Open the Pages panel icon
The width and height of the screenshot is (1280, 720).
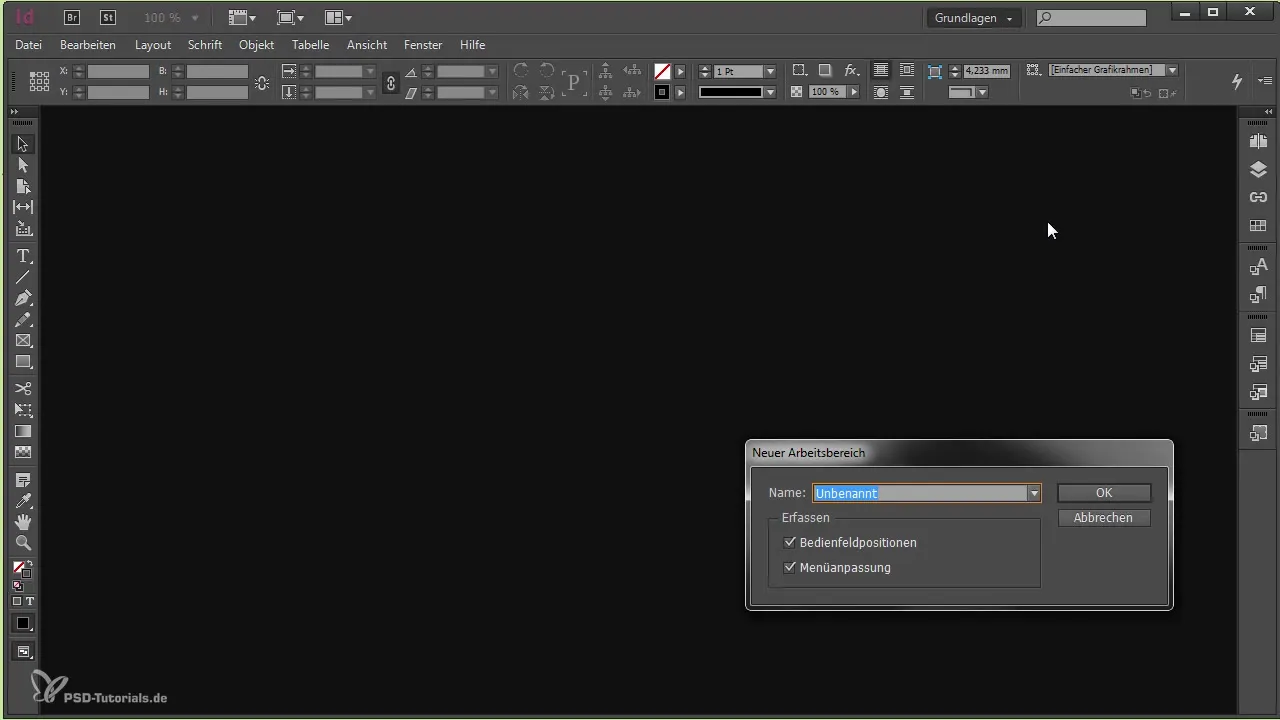click(1259, 141)
